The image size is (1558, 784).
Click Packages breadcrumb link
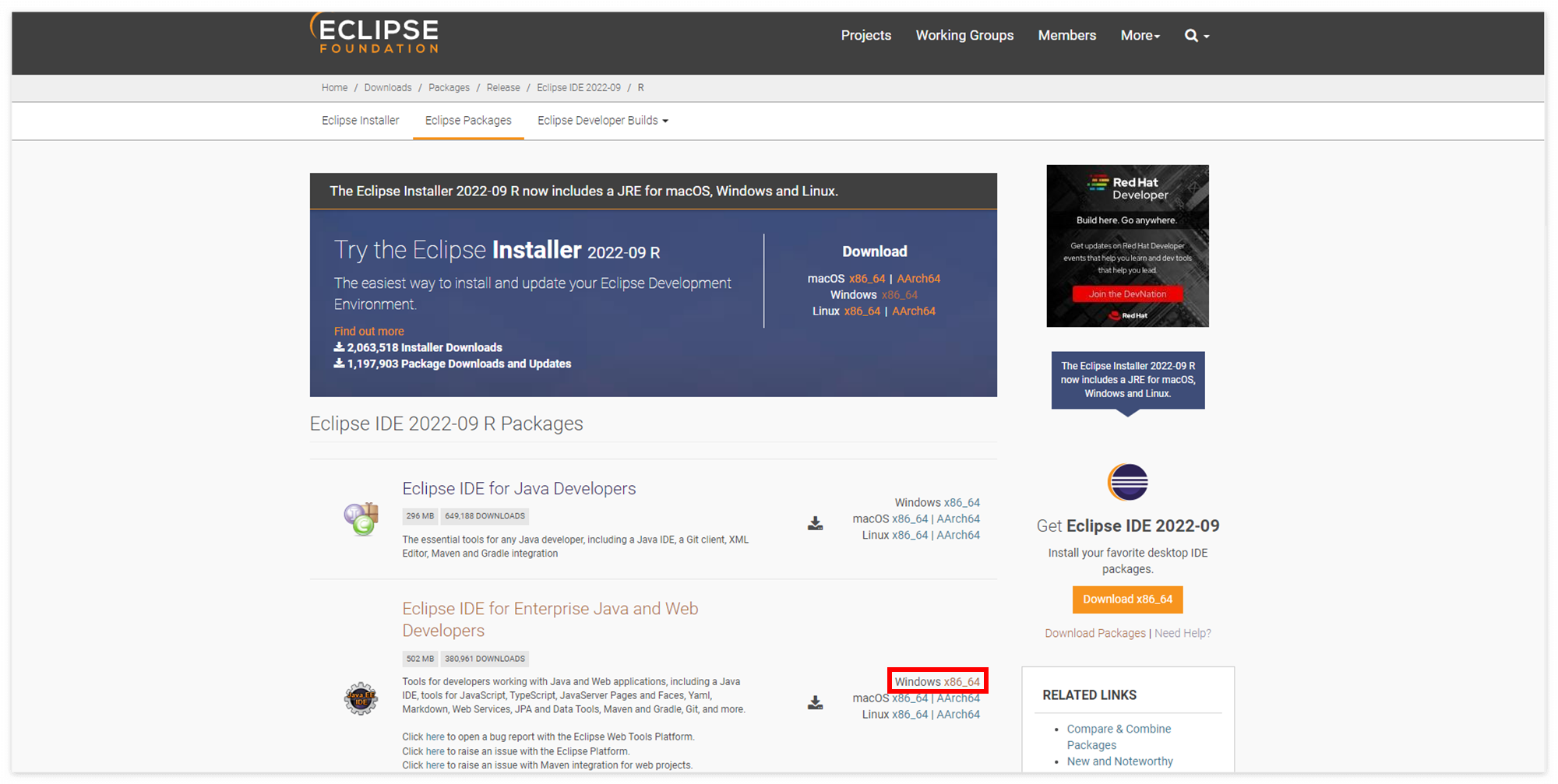pos(449,88)
